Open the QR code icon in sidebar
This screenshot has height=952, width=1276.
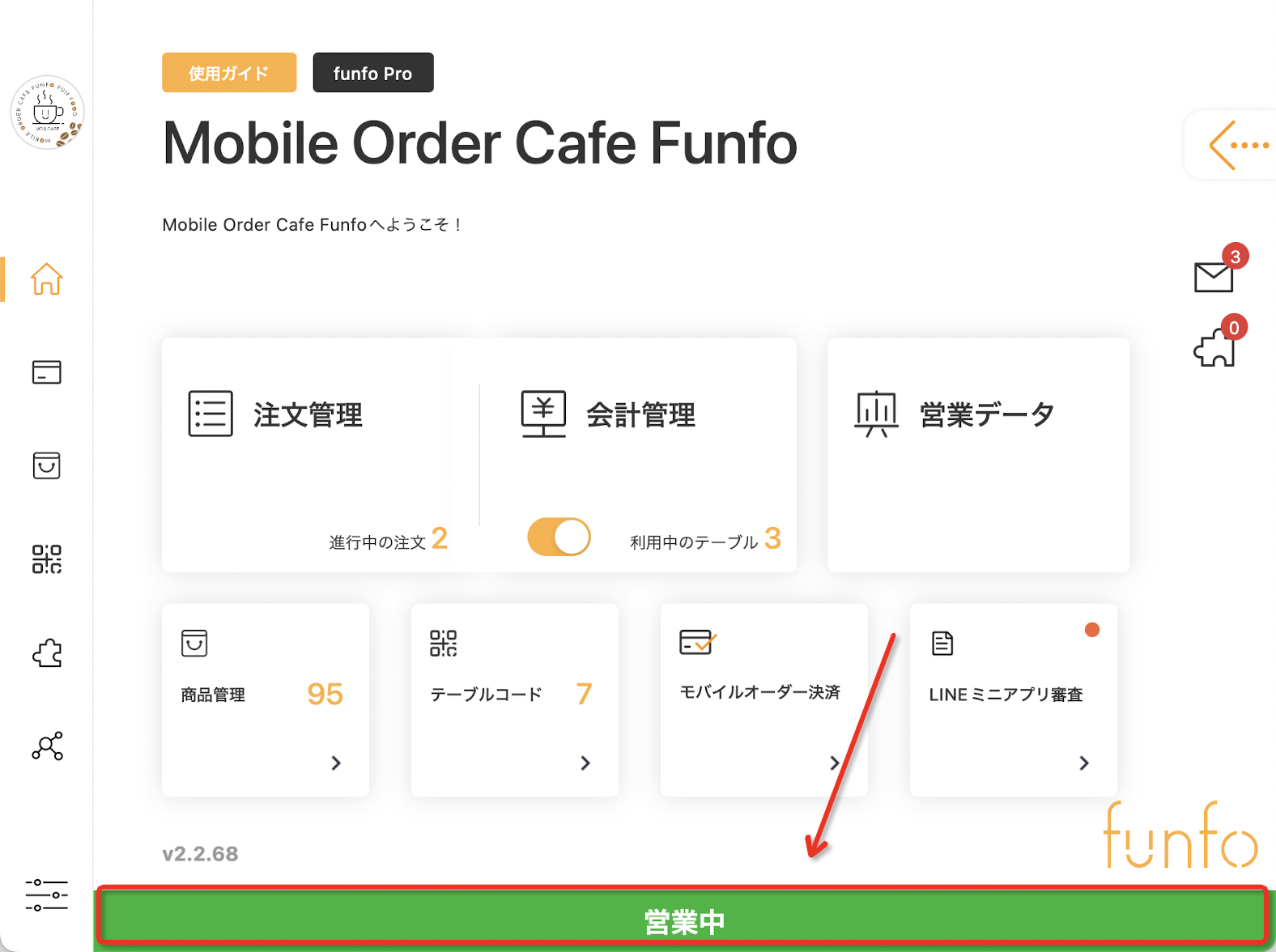[x=46, y=559]
